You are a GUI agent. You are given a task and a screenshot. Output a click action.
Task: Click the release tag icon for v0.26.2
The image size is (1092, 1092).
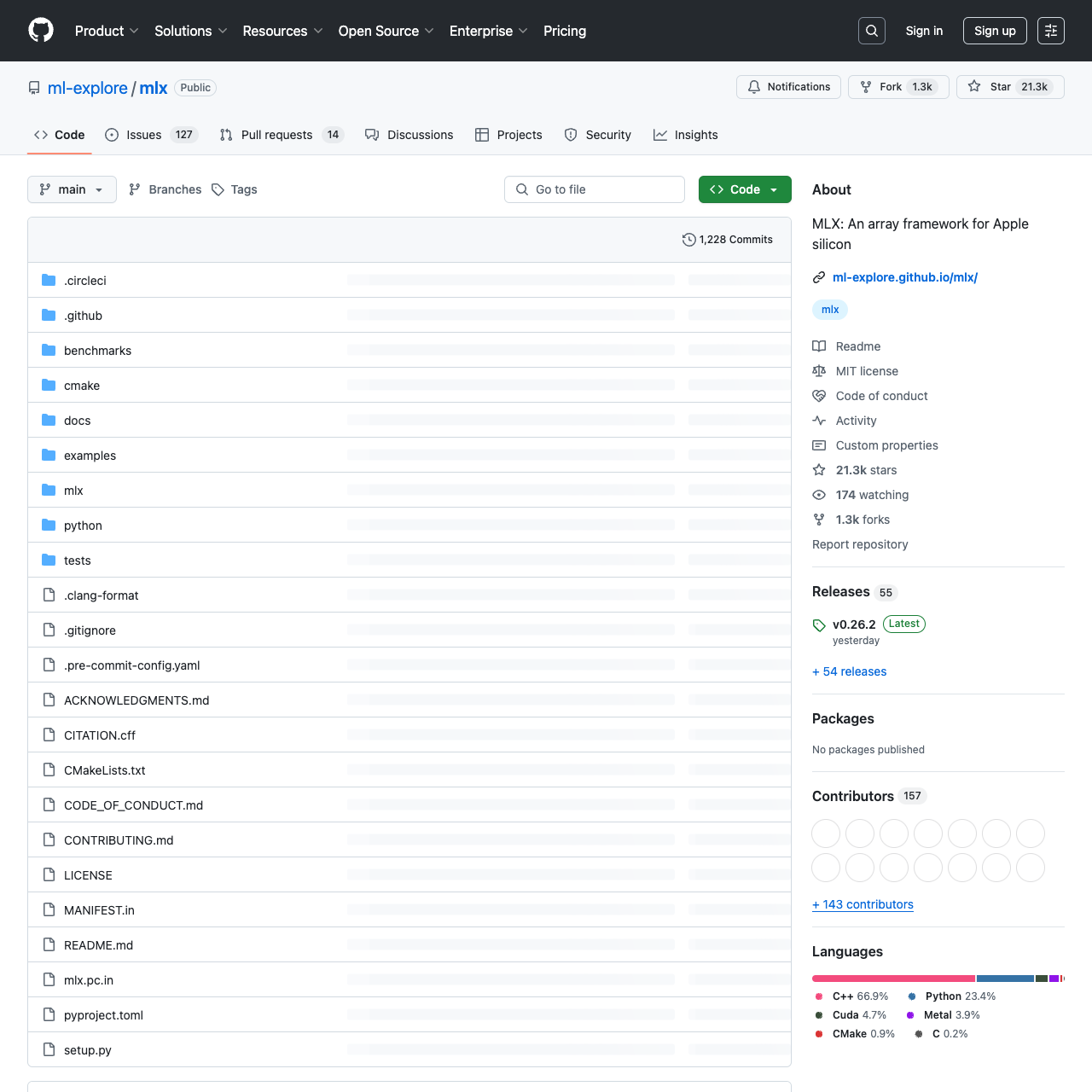point(819,625)
